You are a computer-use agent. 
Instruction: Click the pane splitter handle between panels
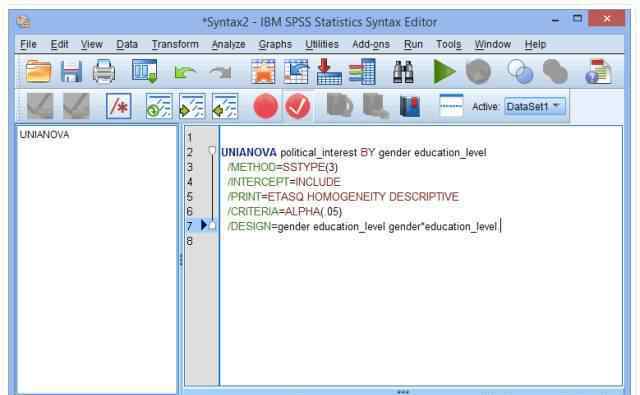(x=181, y=259)
